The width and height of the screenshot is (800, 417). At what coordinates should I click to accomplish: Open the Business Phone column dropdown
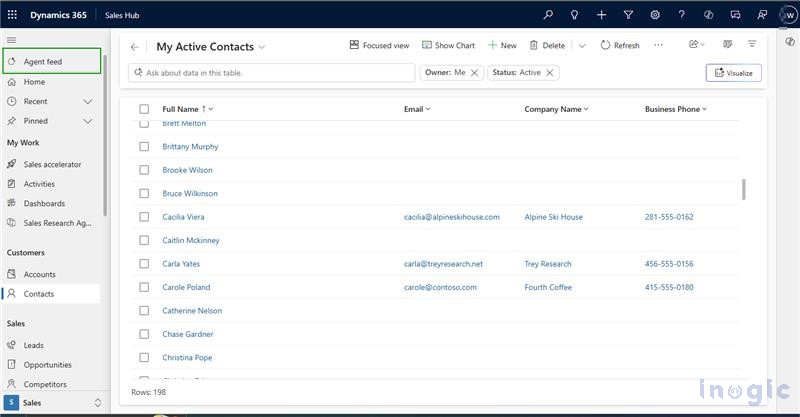pos(705,109)
